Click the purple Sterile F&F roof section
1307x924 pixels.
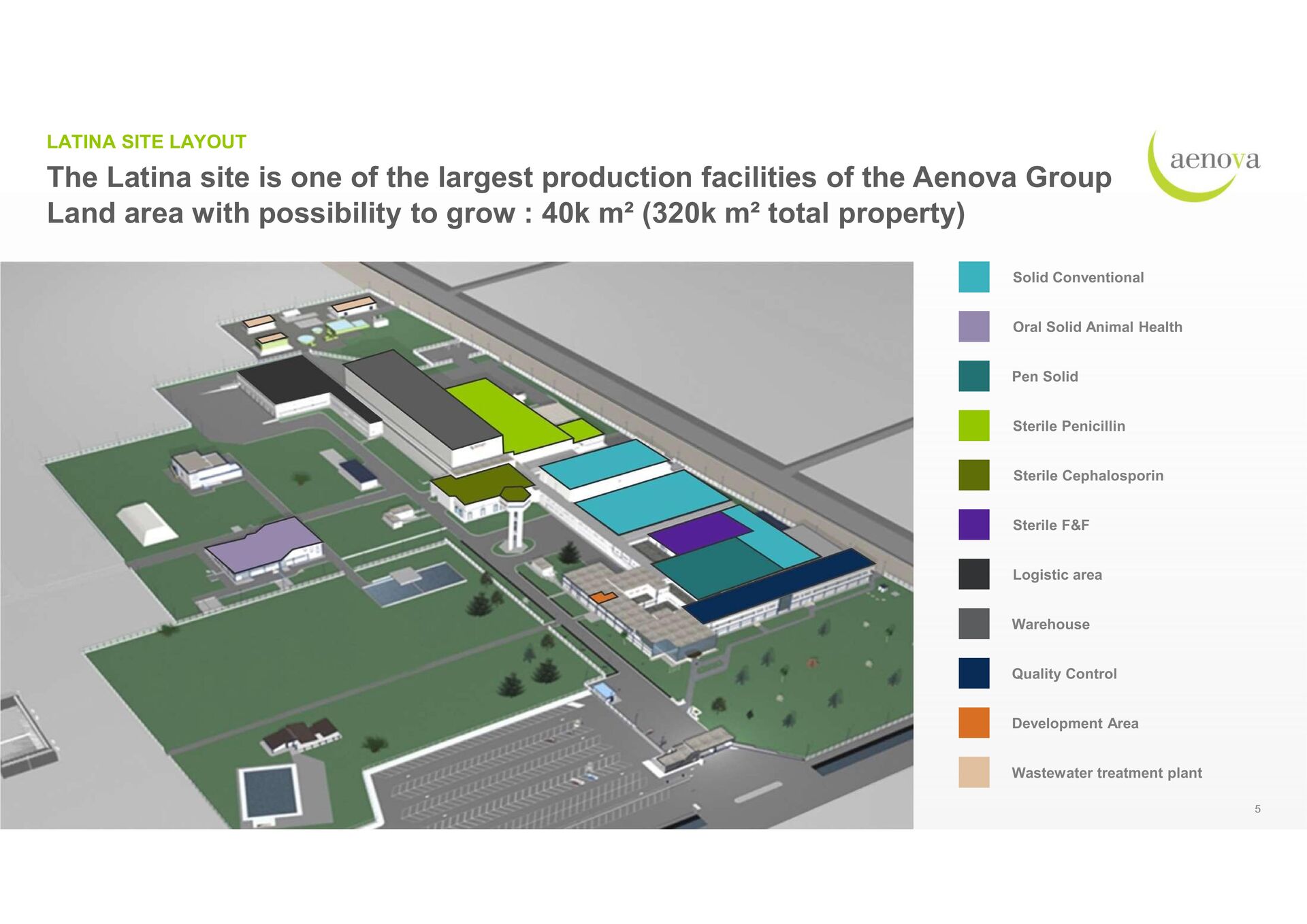point(700,532)
